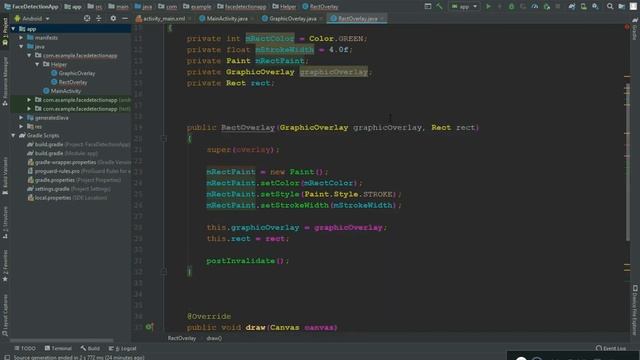Toggle tool window quick access at status bar corner
Screen dimensions: 640x360
click(7, 357)
